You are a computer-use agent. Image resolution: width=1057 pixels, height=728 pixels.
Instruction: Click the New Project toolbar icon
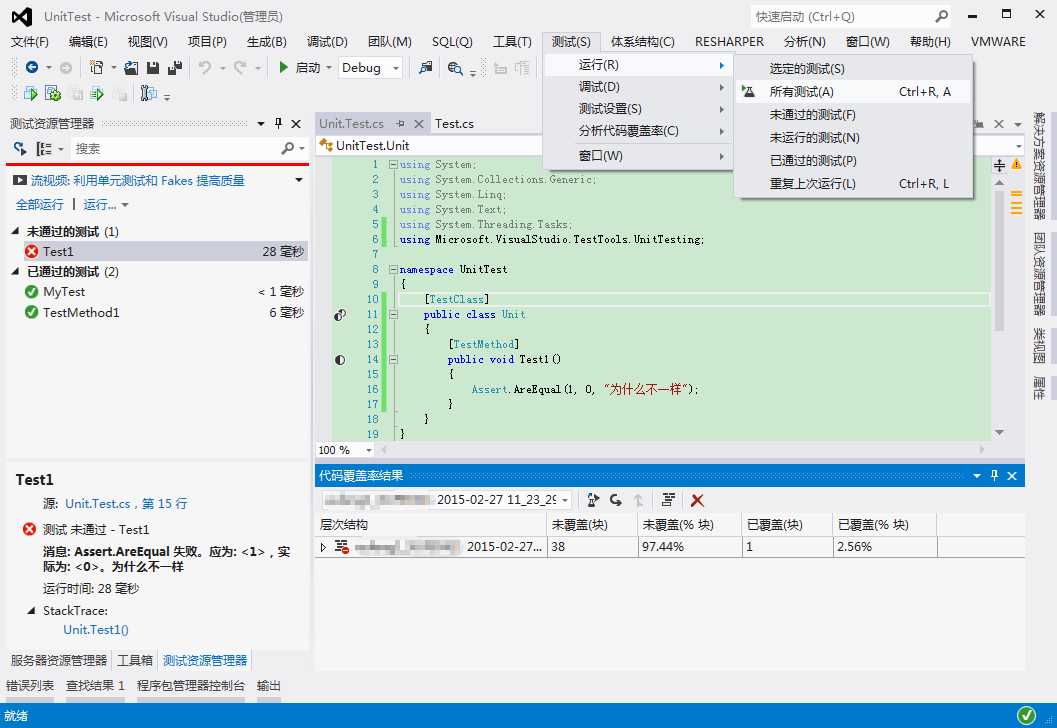pyautogui.click(x=96, y=67)
